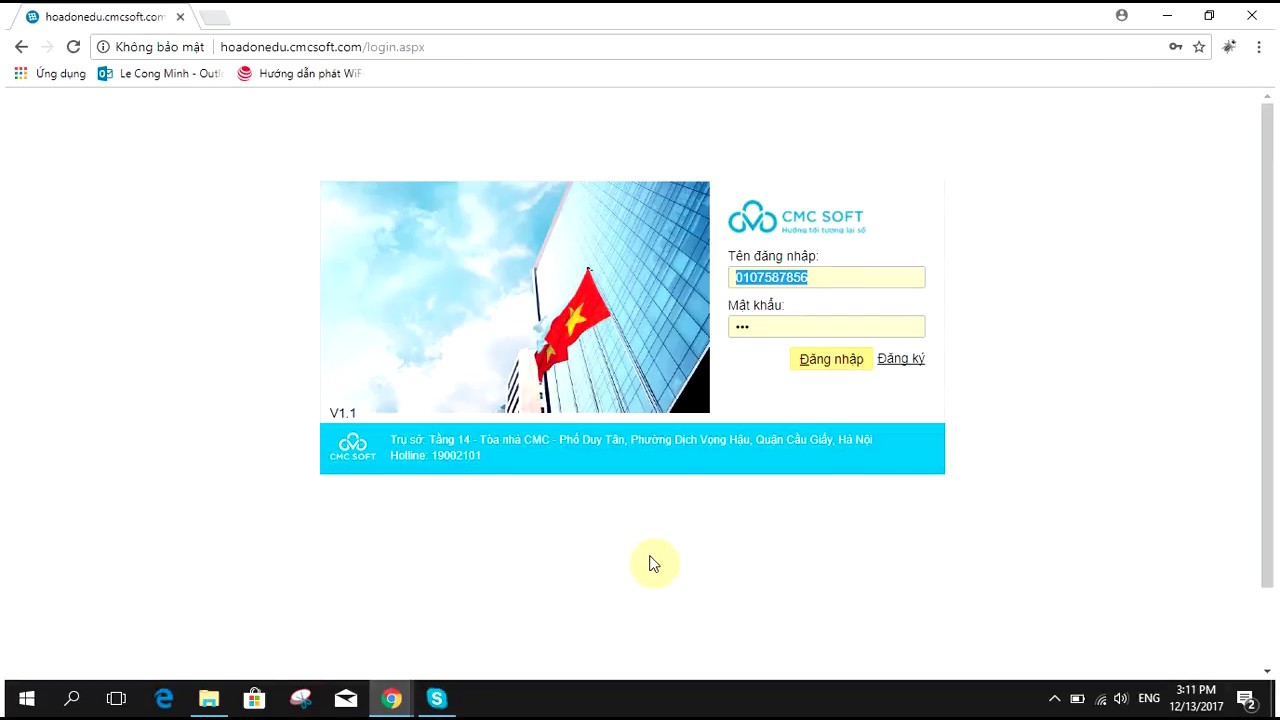The image size is (1280, 720).
Task: Open the Mail app from the taskbar
Action: click(x=346, y=699)
